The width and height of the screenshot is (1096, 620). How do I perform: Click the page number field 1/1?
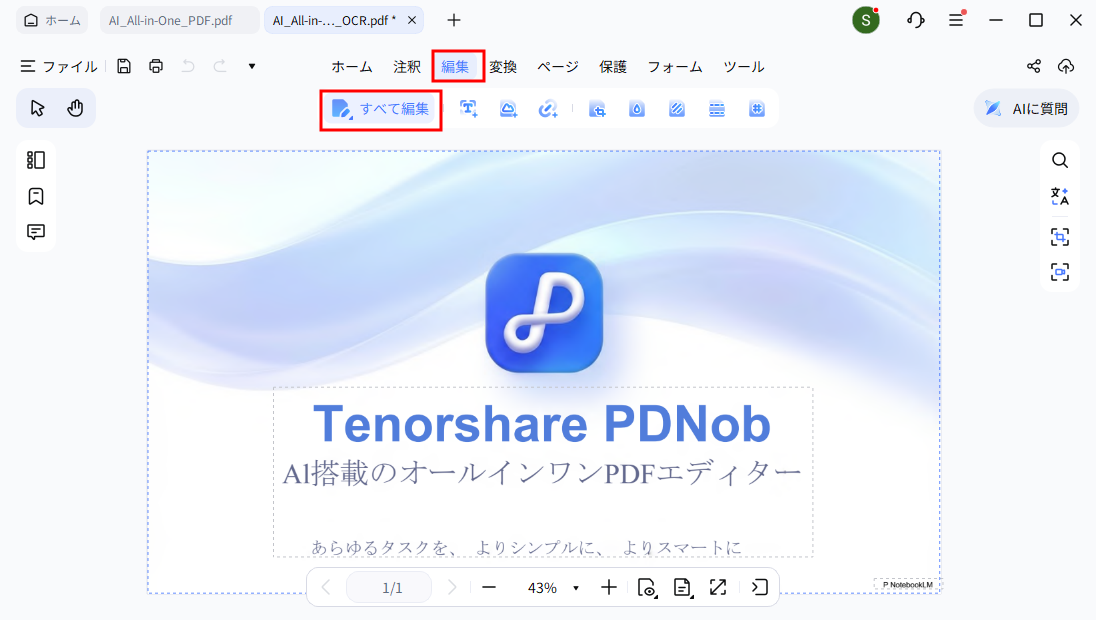click(x=389, y=588)
